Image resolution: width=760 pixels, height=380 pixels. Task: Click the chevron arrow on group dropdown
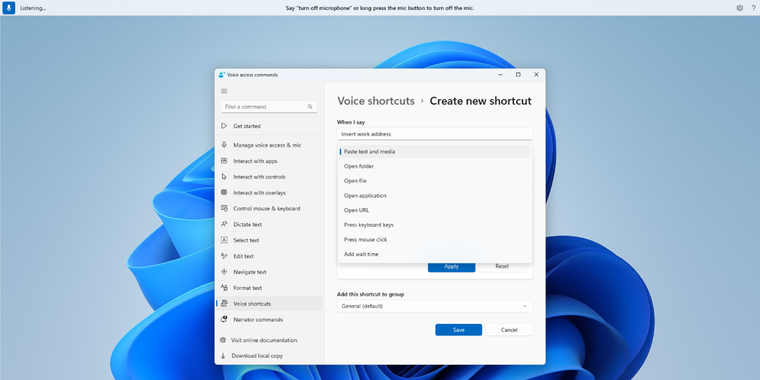click(525, 306)
